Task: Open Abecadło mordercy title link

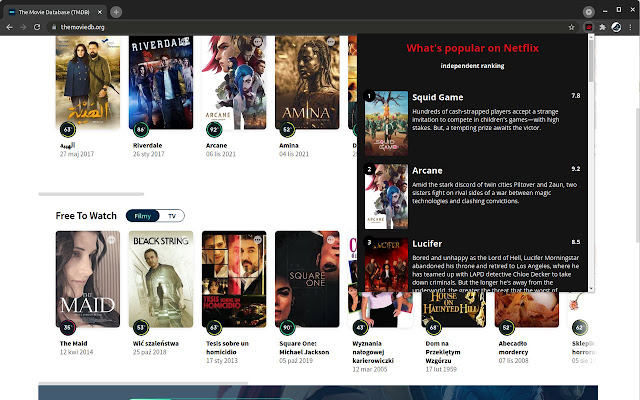Action: [x=513, y=347]
